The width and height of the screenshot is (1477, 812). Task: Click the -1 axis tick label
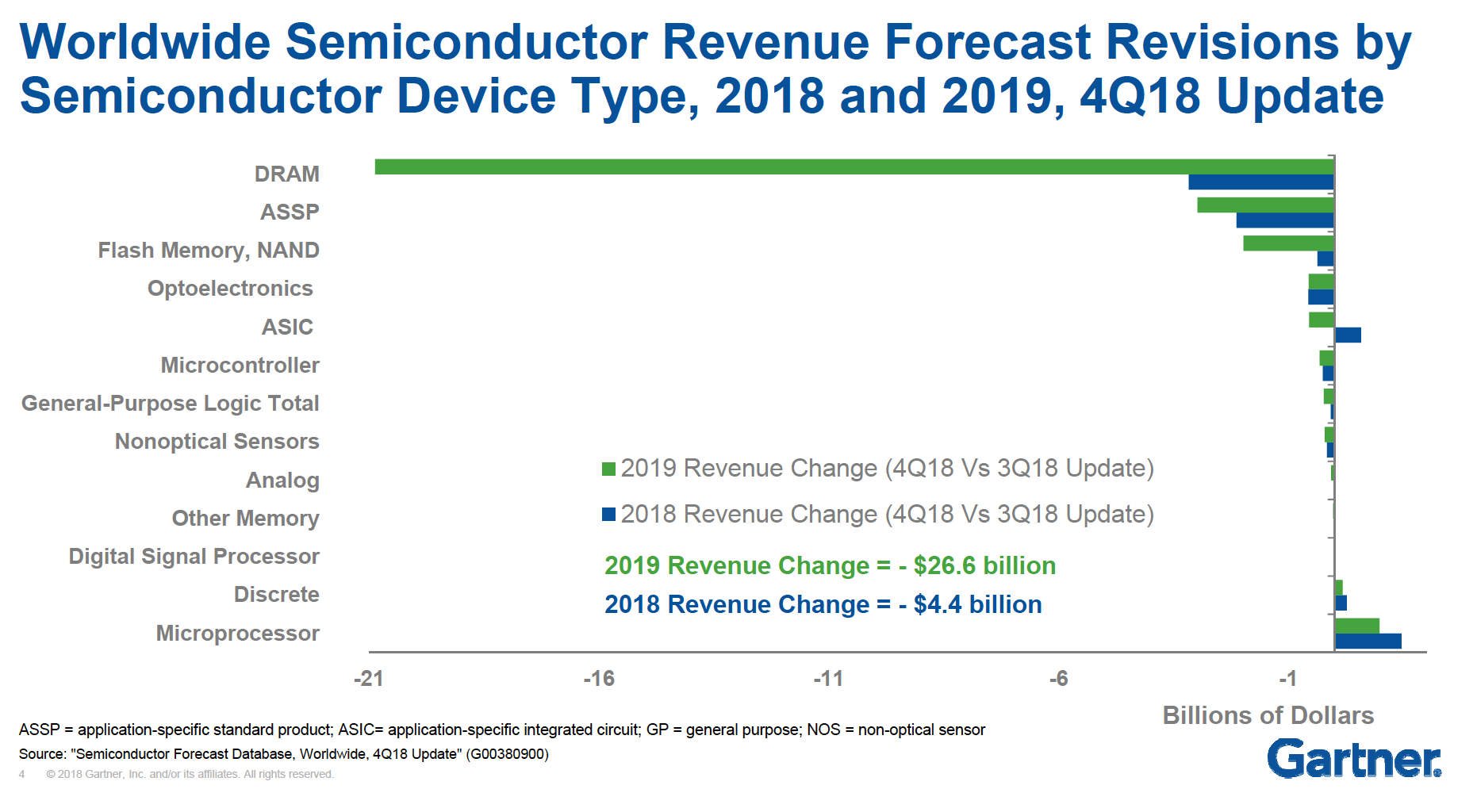(1287, 679)
